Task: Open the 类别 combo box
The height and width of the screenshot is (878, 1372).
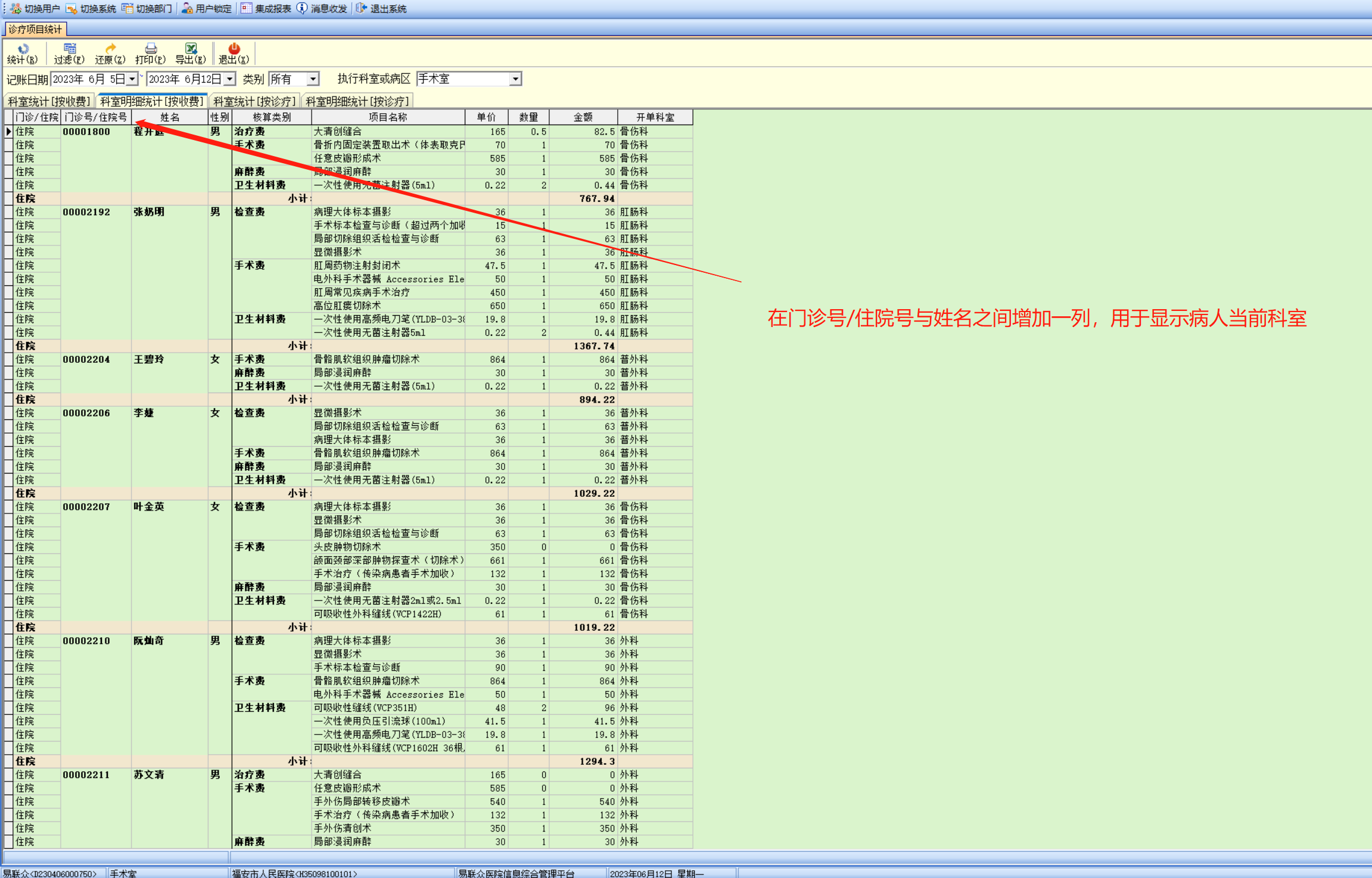Action: [313, 79]
